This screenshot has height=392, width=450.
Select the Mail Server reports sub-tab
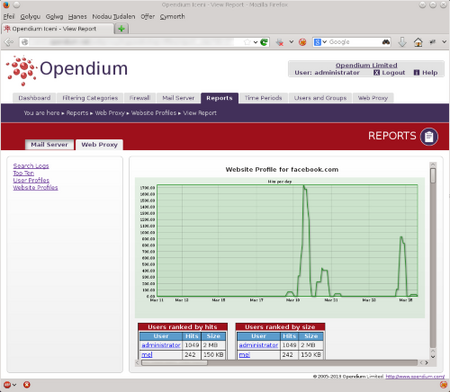point(49,145)
